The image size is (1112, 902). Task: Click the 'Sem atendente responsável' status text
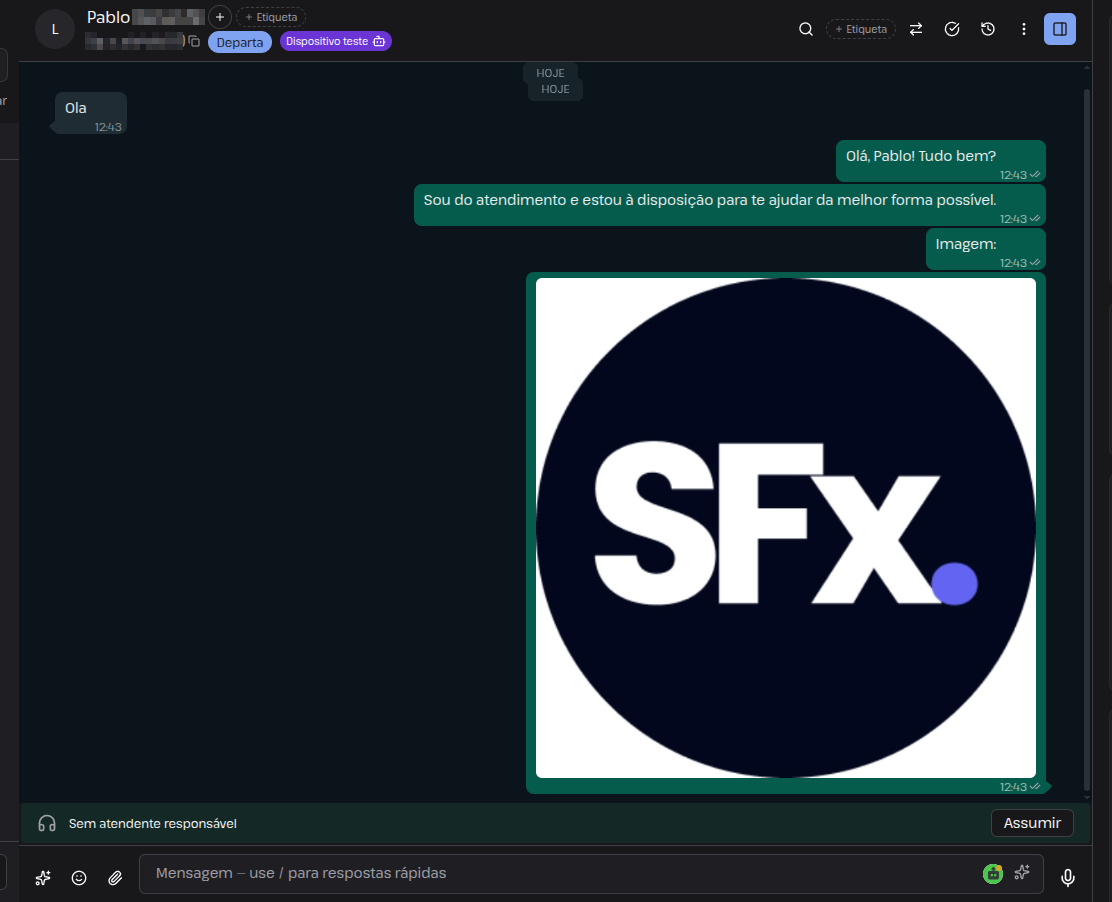[152, 823]
